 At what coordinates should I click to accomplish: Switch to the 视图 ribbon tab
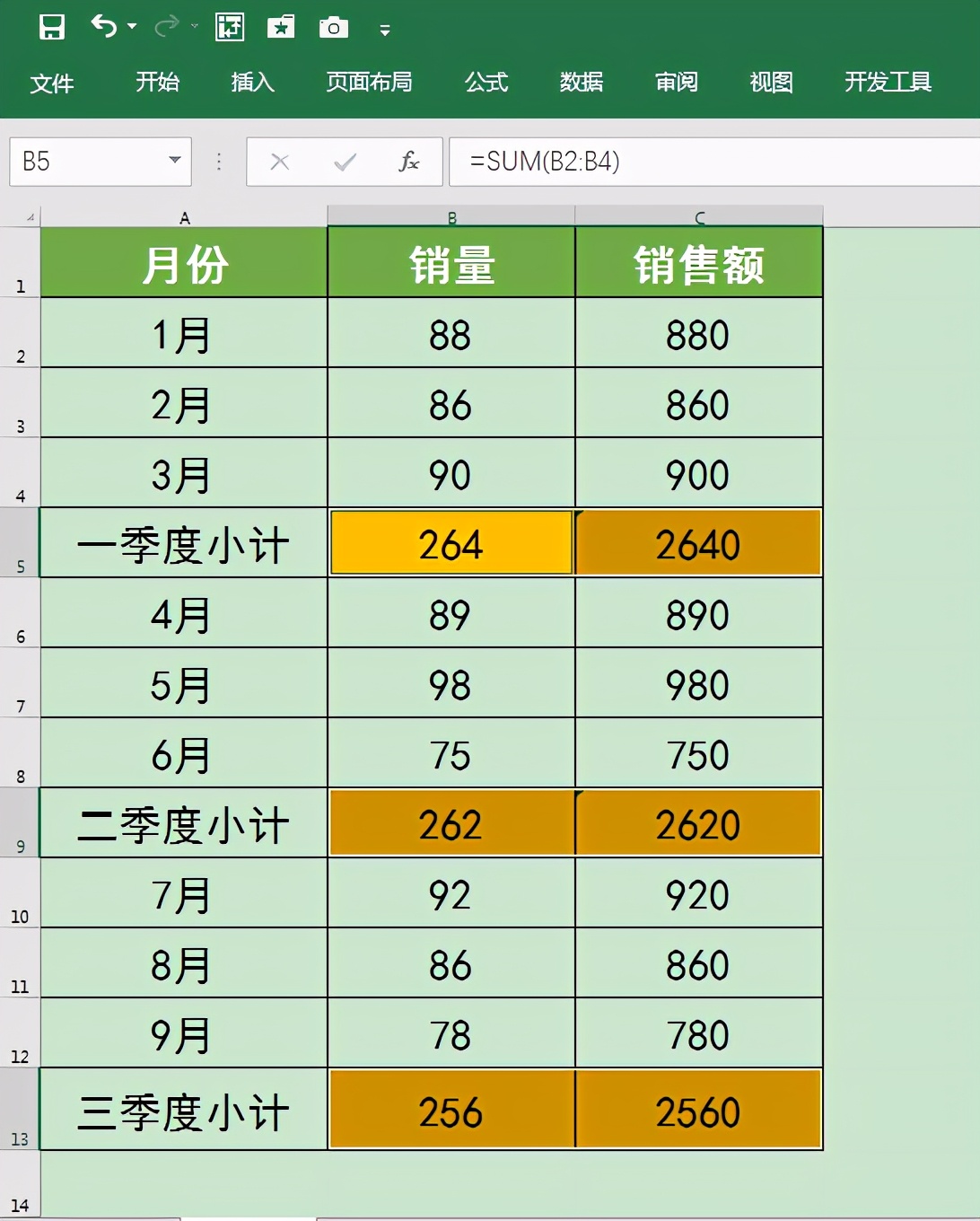click(772, 82)
